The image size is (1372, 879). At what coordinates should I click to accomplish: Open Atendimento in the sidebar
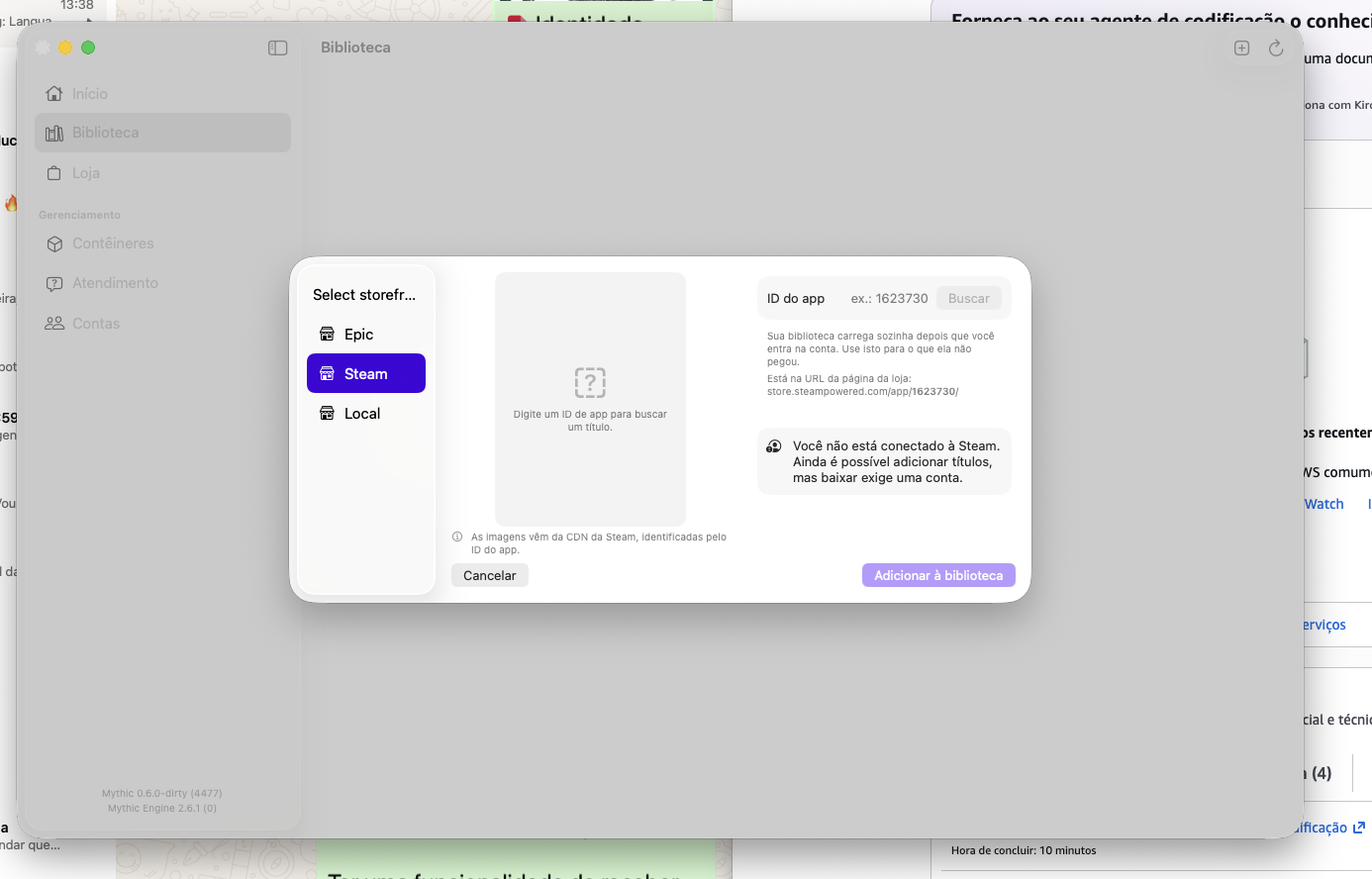coord(163,283)
